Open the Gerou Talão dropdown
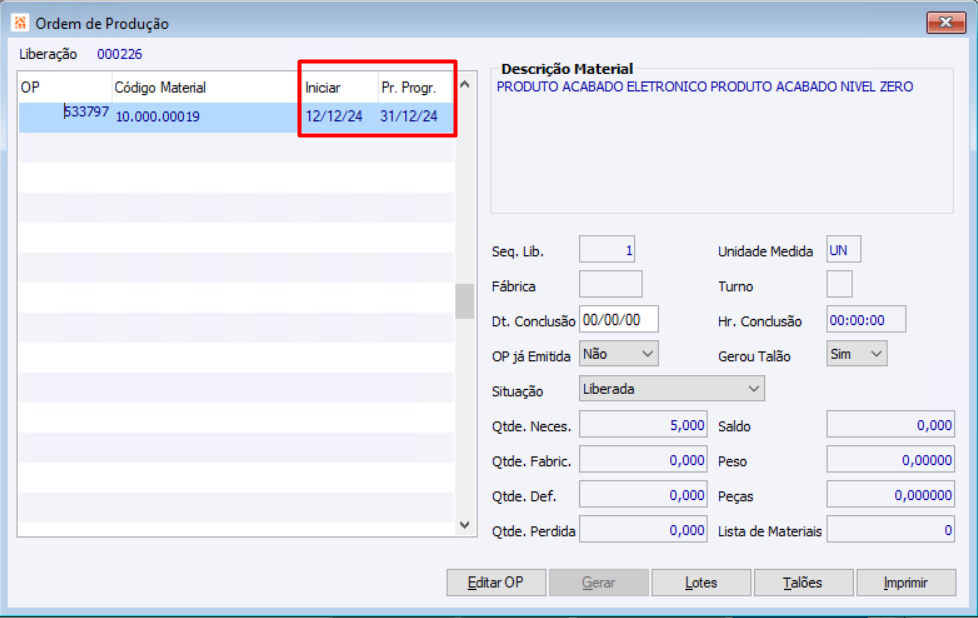The image size is (978, 618). 856,354
